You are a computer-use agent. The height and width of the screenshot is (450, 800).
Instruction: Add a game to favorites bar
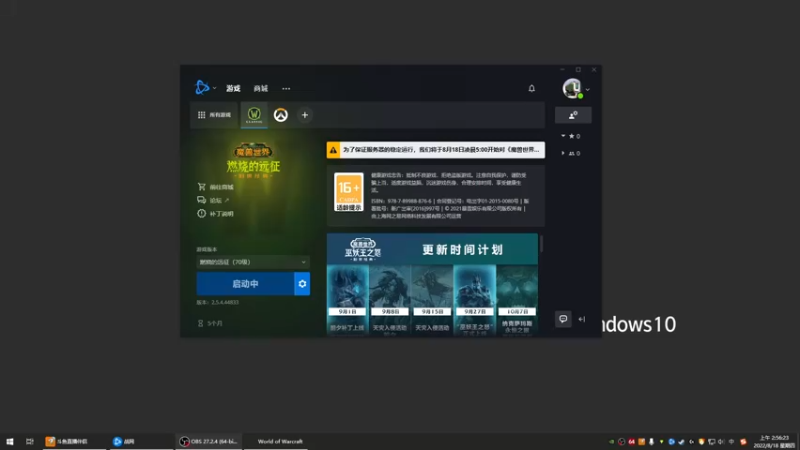click(x=305, y=115)
